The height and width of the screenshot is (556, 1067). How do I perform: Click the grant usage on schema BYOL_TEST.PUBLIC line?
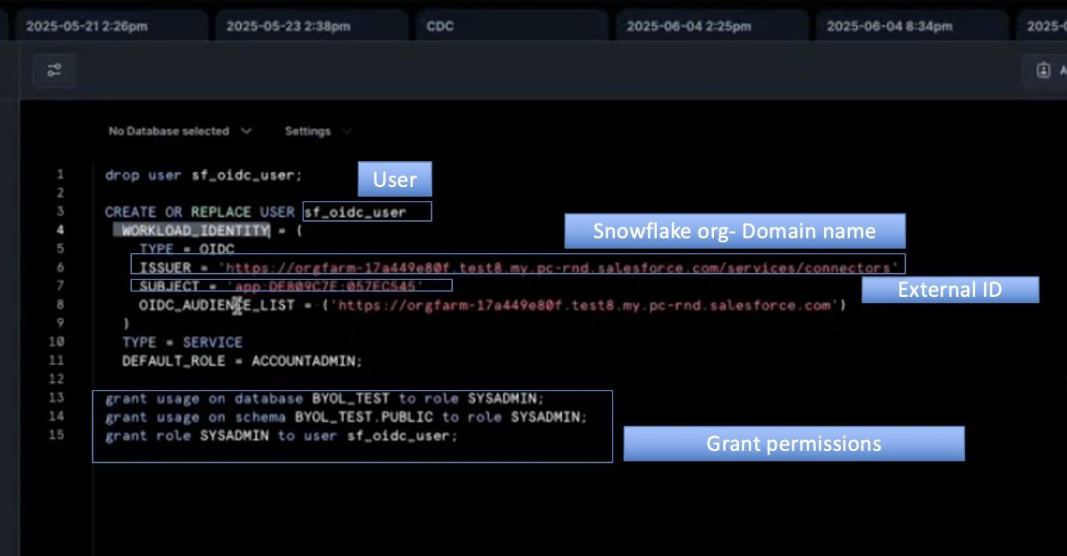pyautogui.click(x=345, y=416)
